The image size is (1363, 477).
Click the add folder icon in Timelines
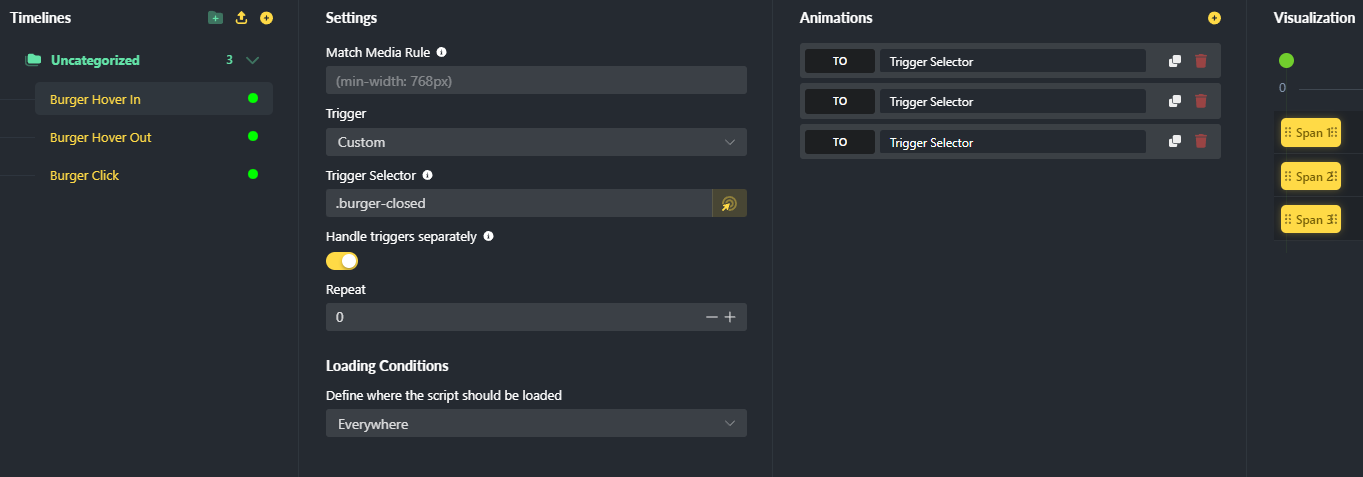215,18
